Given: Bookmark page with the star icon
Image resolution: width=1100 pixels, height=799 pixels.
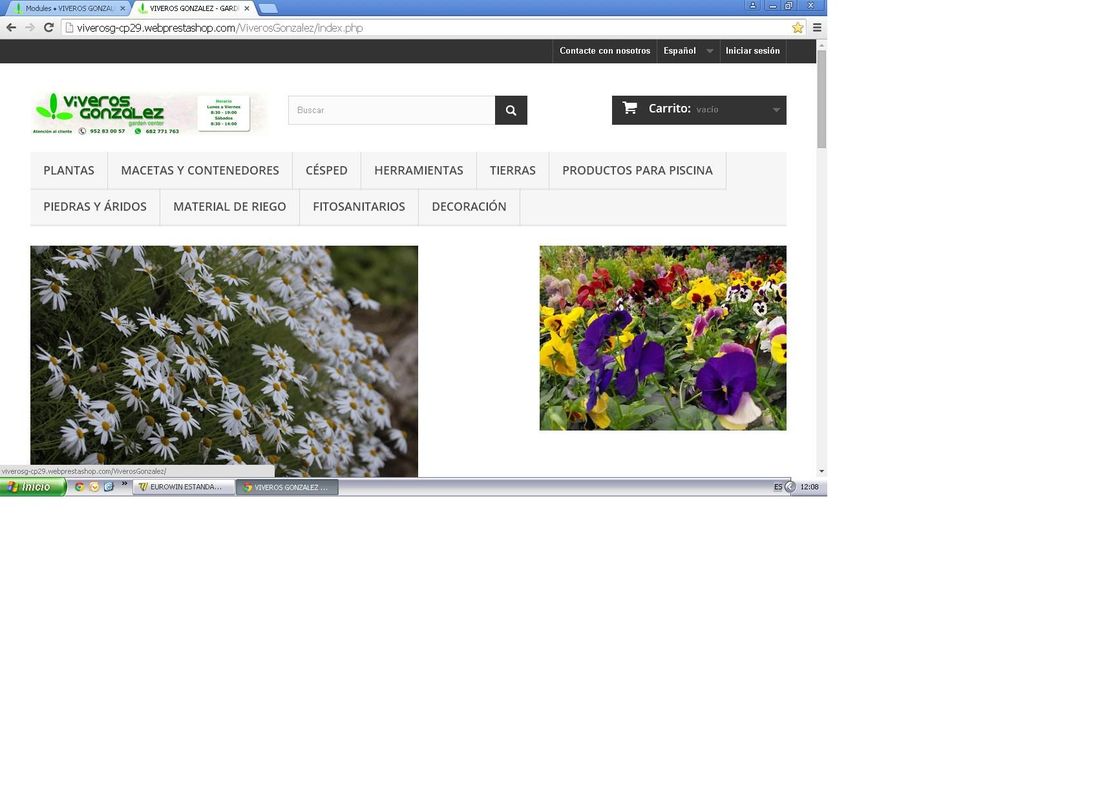Looking at the screenshot, I should pos(798,28).
